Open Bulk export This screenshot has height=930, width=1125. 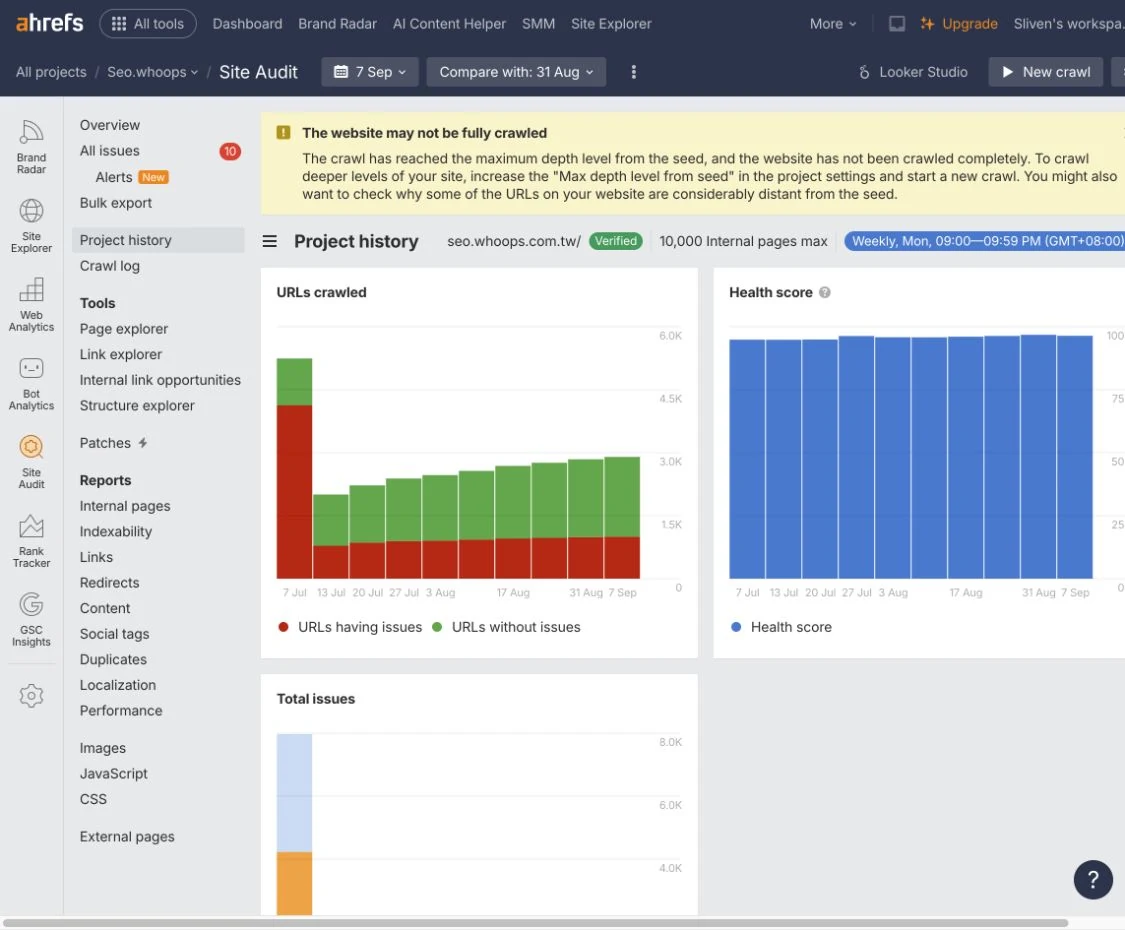point(116,202)
